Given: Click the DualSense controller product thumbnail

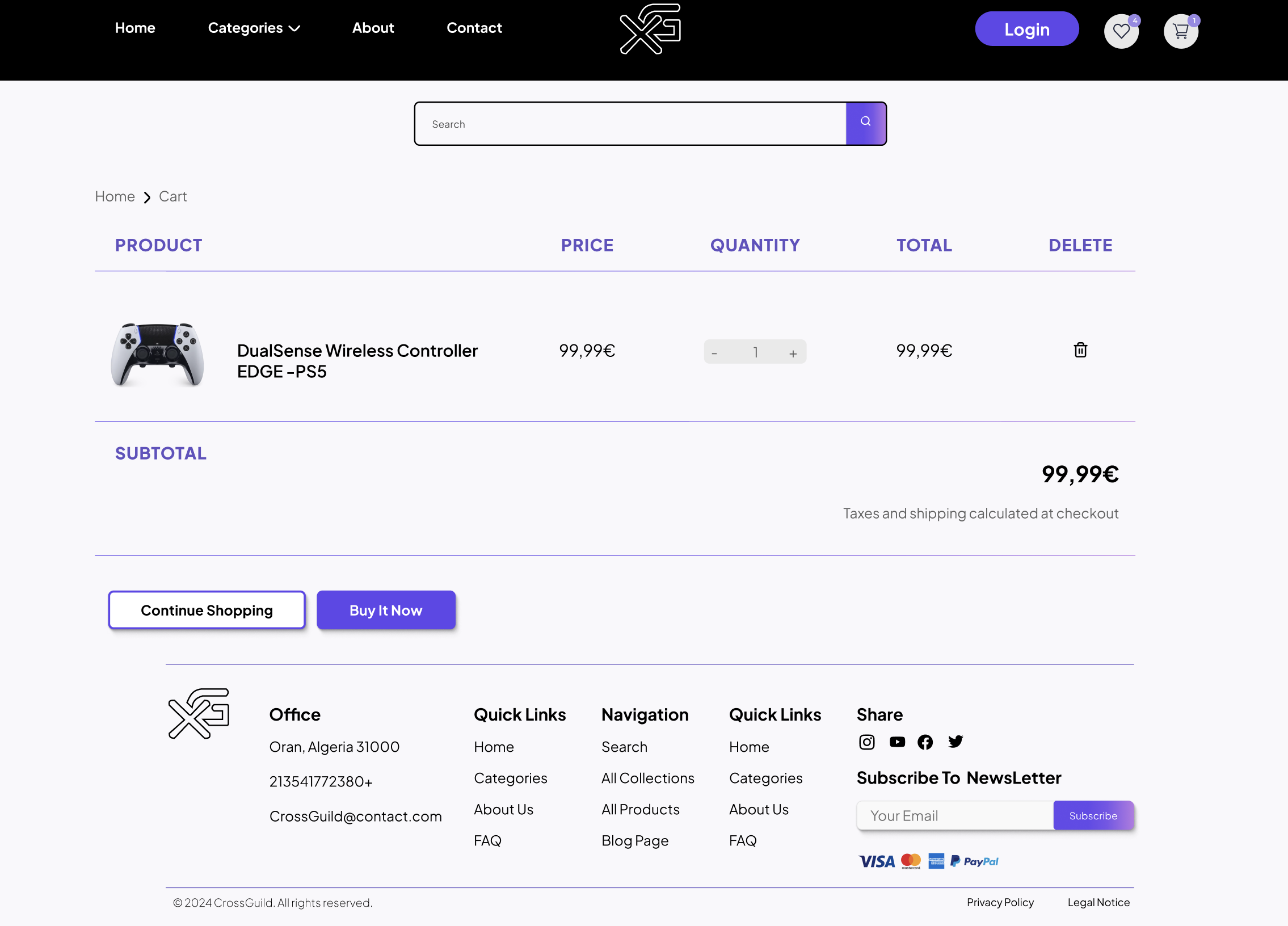Looking at the screenshot, I should pyautogui.click(x=157, y=354).
